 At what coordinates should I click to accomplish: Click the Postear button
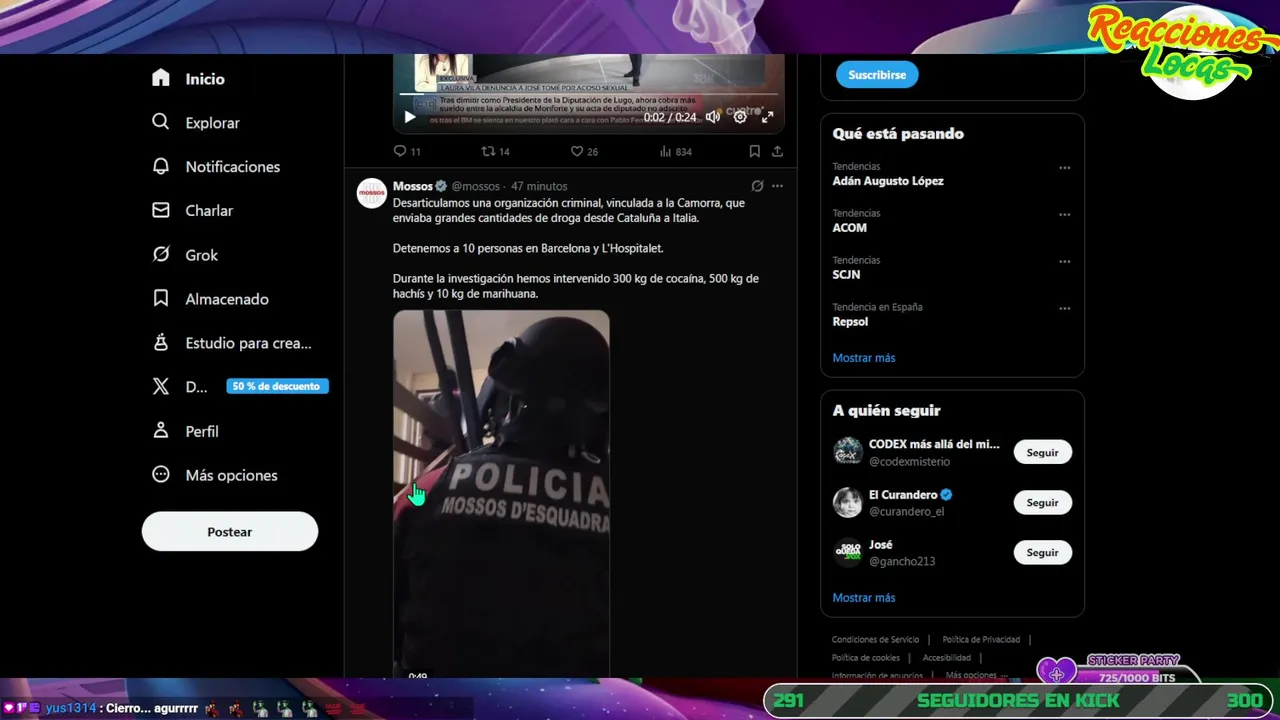(230, 532)
